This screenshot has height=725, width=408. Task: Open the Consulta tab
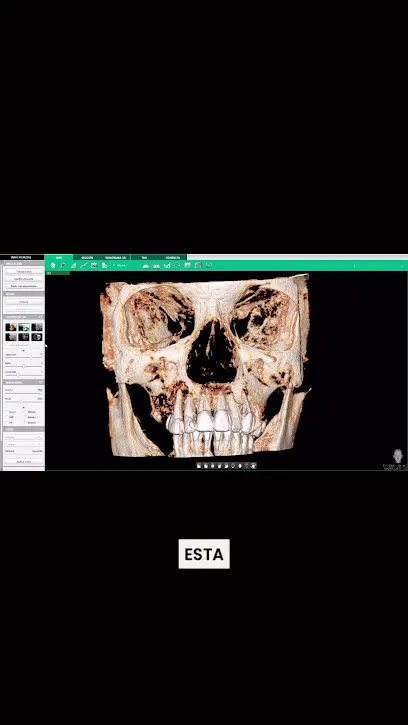[173, 257]
